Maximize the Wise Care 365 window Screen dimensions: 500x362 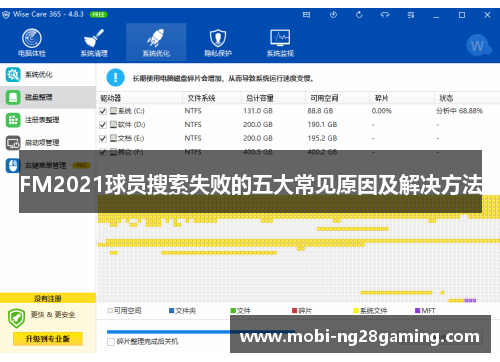coord(462,15)
